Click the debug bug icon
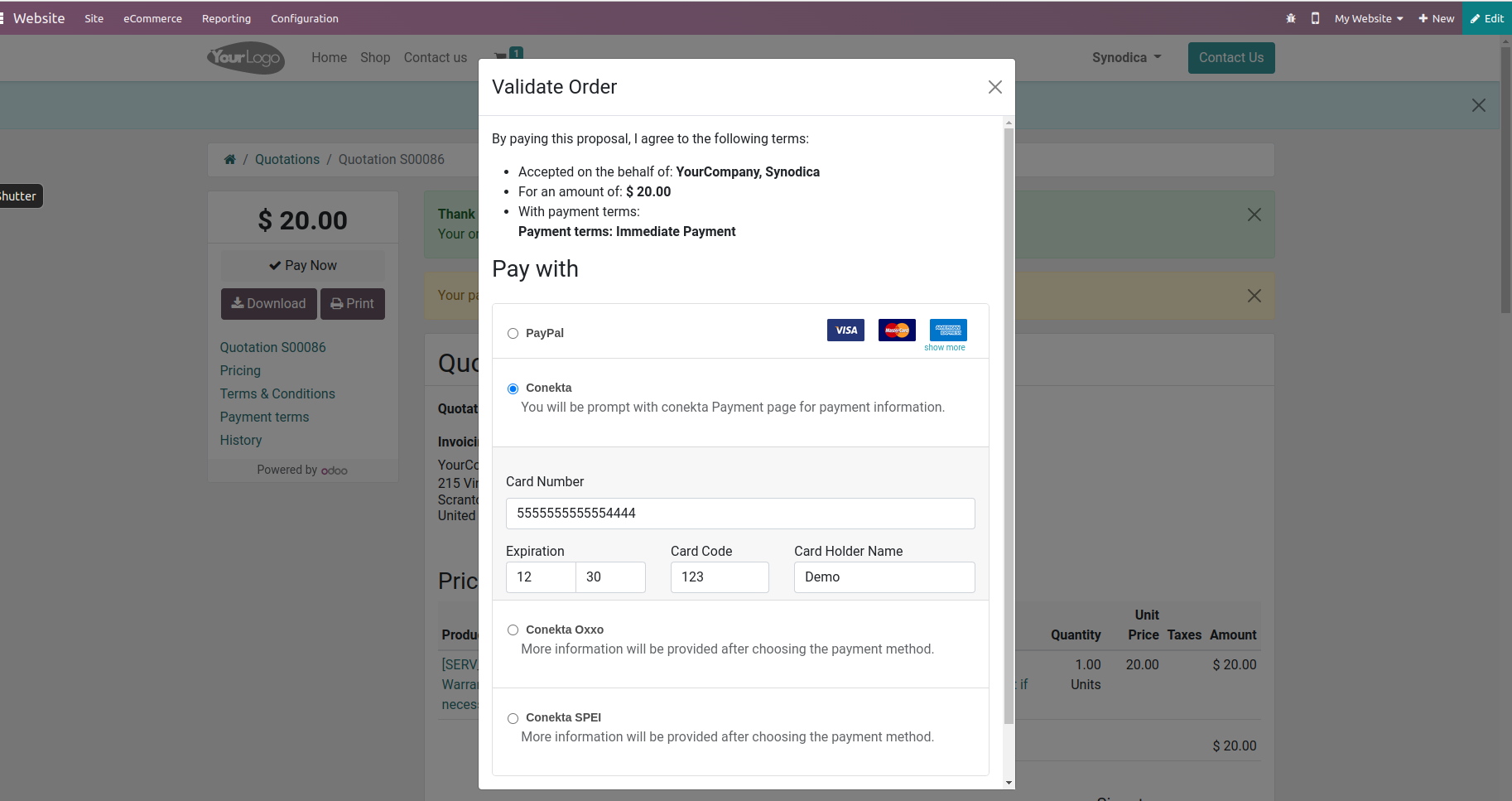 pos(1290,18)
